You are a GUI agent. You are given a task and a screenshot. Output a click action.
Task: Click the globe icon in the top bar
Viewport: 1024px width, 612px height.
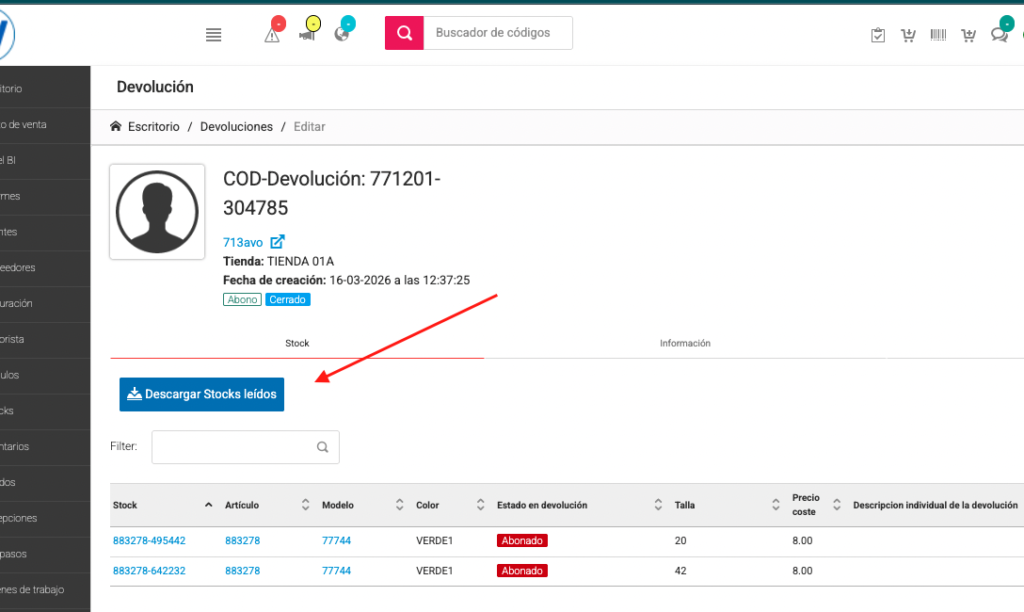tap(342, 35)
